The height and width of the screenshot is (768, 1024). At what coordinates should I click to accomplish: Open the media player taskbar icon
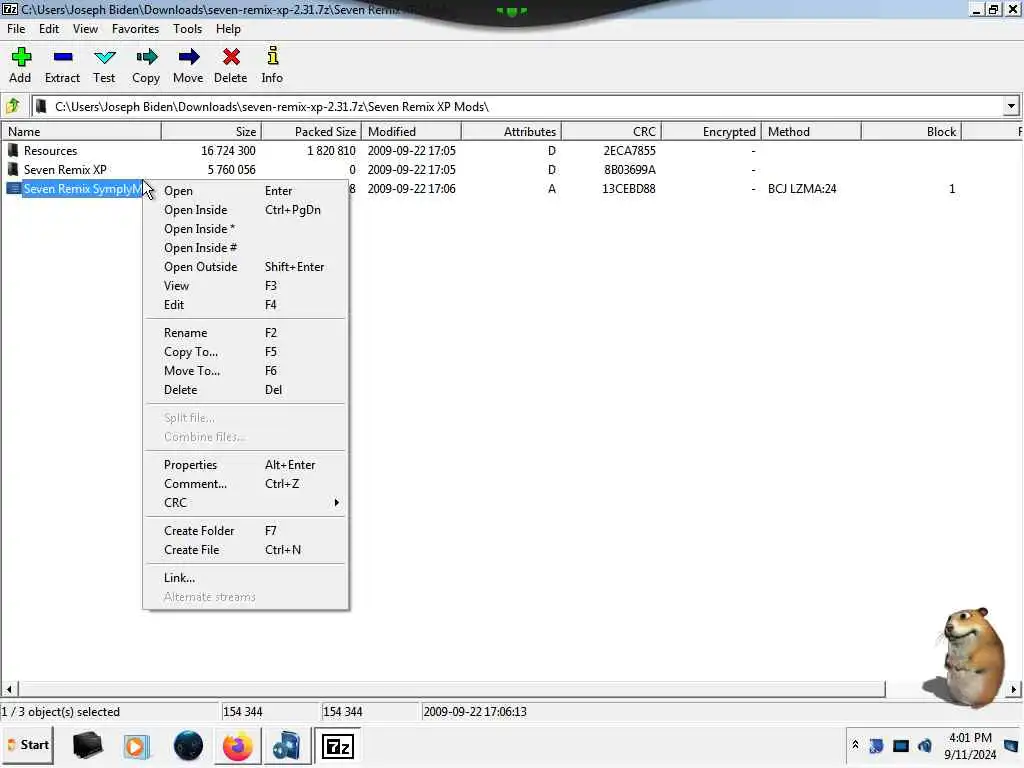[136, 746]
